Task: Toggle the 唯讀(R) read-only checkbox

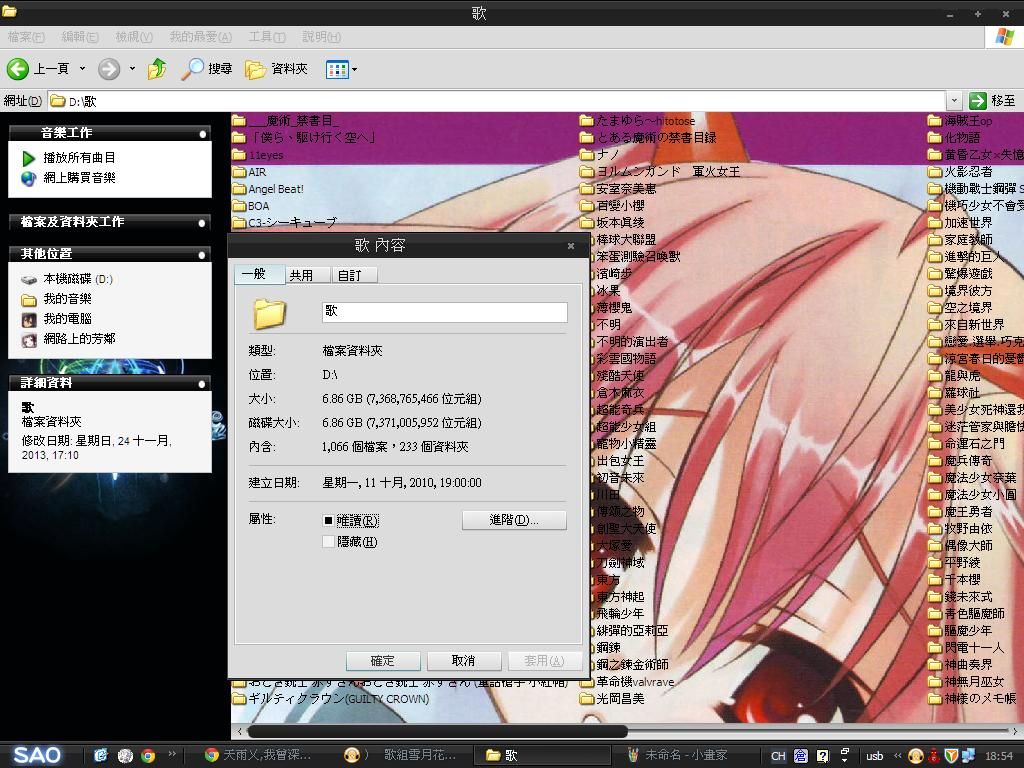Action: click(x=328, y=520)
